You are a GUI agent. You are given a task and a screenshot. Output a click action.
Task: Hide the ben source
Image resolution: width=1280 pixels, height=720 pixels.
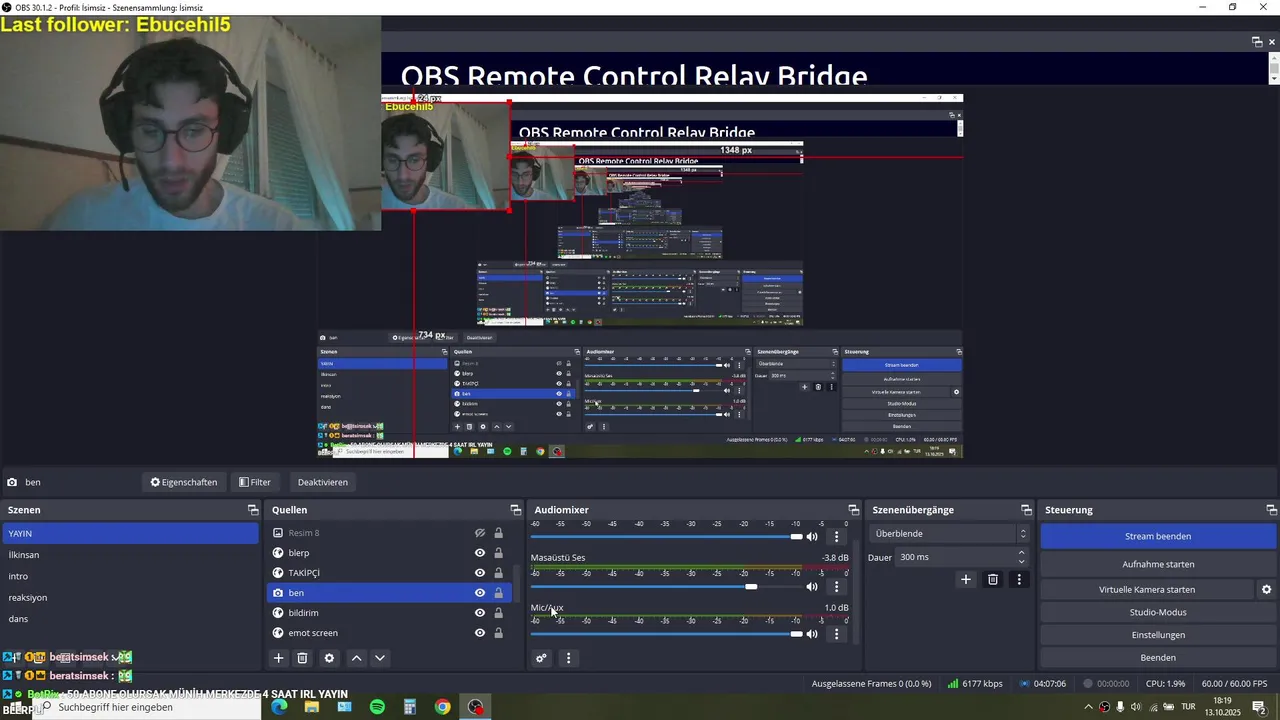pyautogui.click(x=480, y=593)
